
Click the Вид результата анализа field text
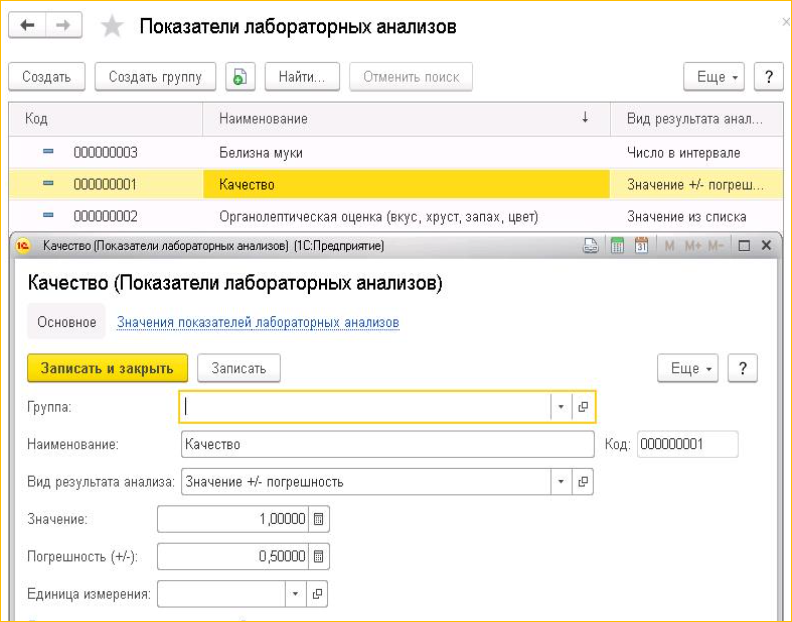click(366, 482)
